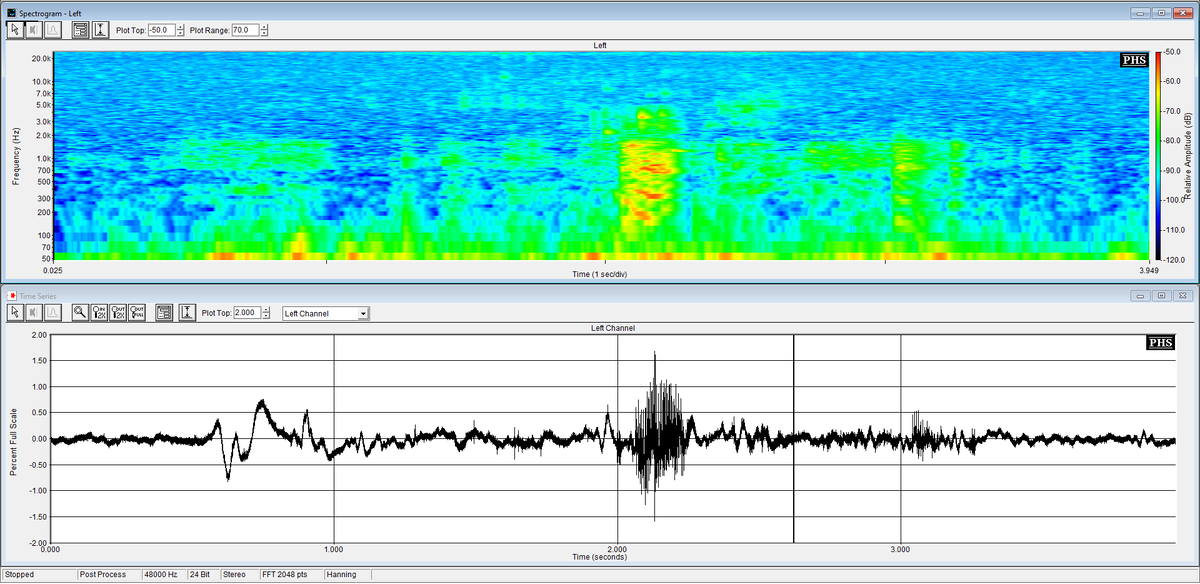
Task: Decrease Plot Range with down arrow
Action: coord(264,34)
